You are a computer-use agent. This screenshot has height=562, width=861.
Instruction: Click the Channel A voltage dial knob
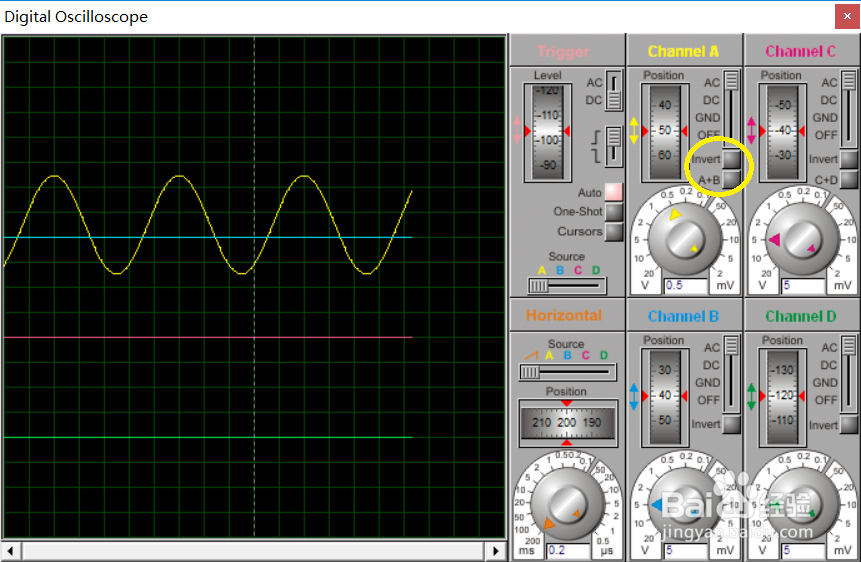684,240
